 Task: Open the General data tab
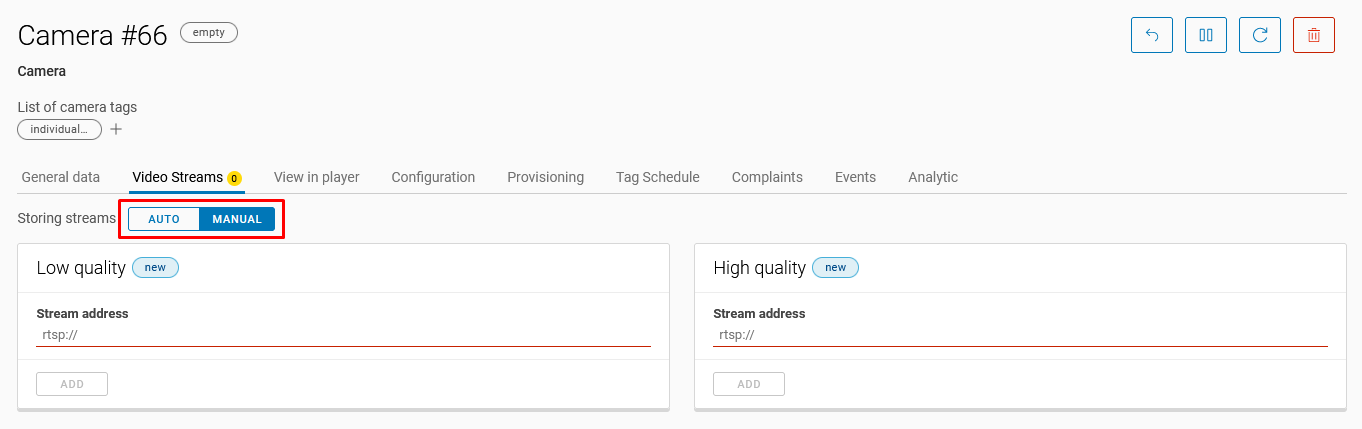click(61, 177)
